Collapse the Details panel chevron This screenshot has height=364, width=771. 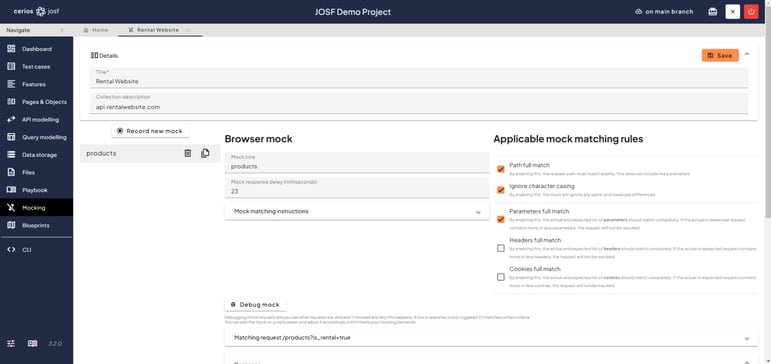point(747,54)
